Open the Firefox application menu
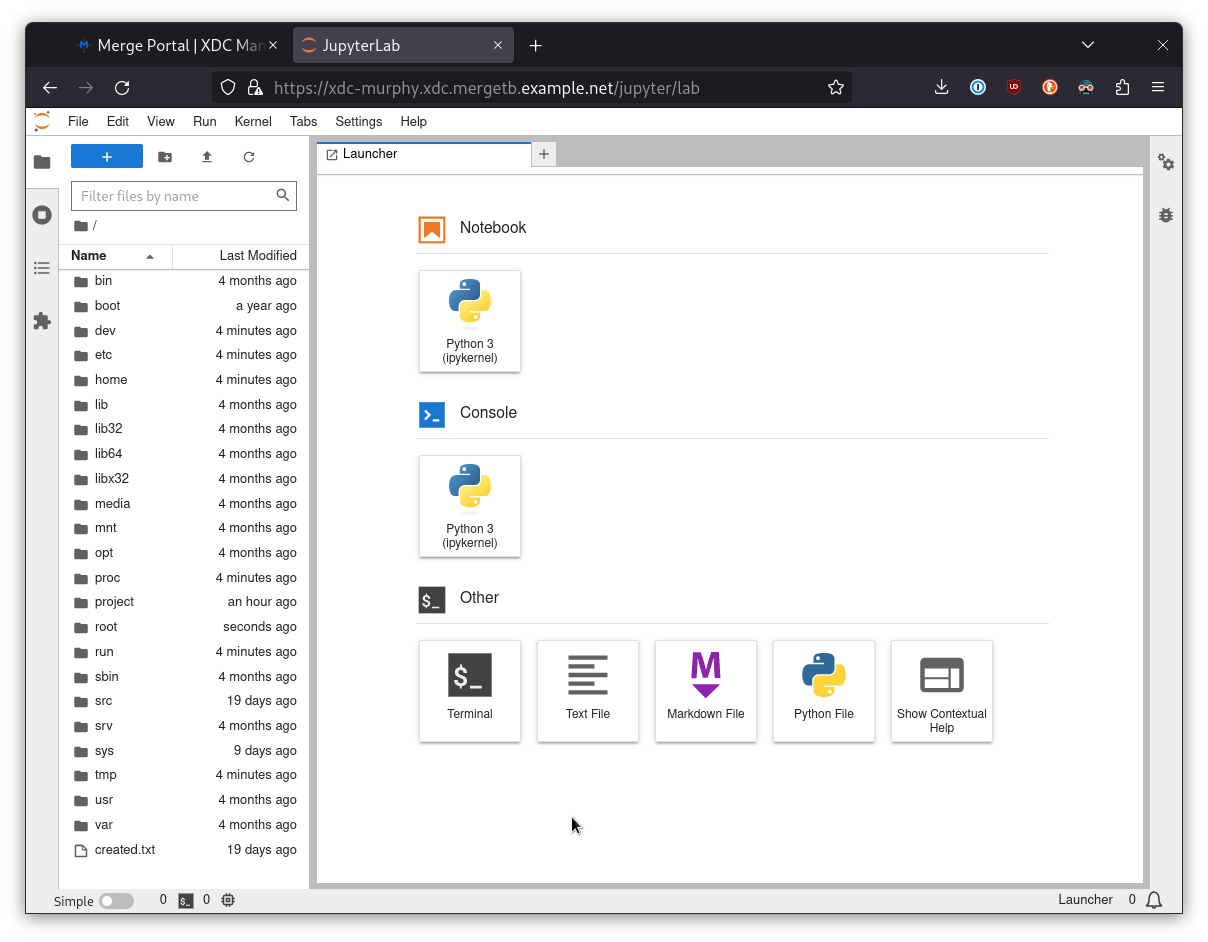Image resolution: width=1208 pixels, height=942 pixels. pyautogui.click(x=1158, y=88)
